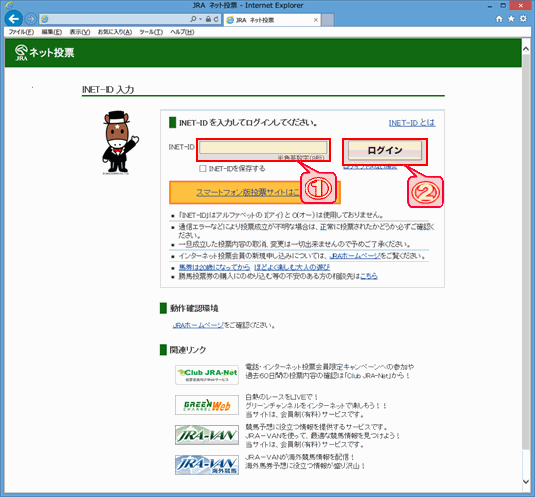Open the JRA-VAN banner
Viewport: 535px width, 497px height.
click(207, 435)
